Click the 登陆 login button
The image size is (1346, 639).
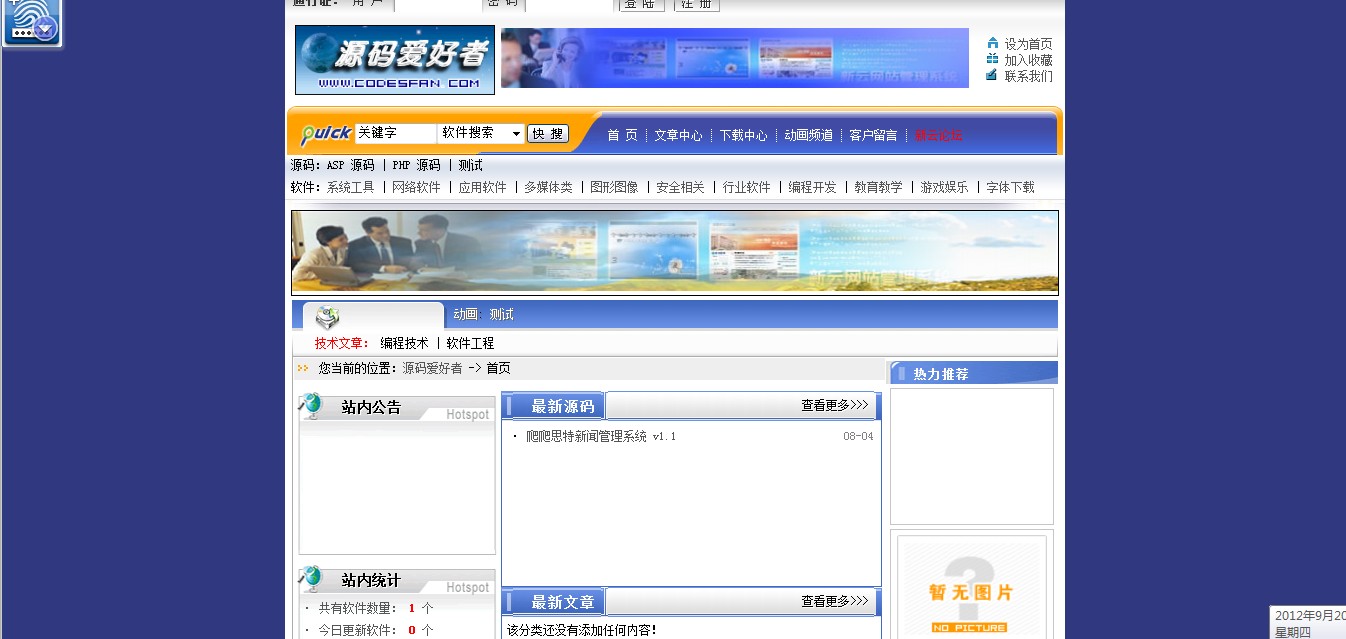pos(641,4)
